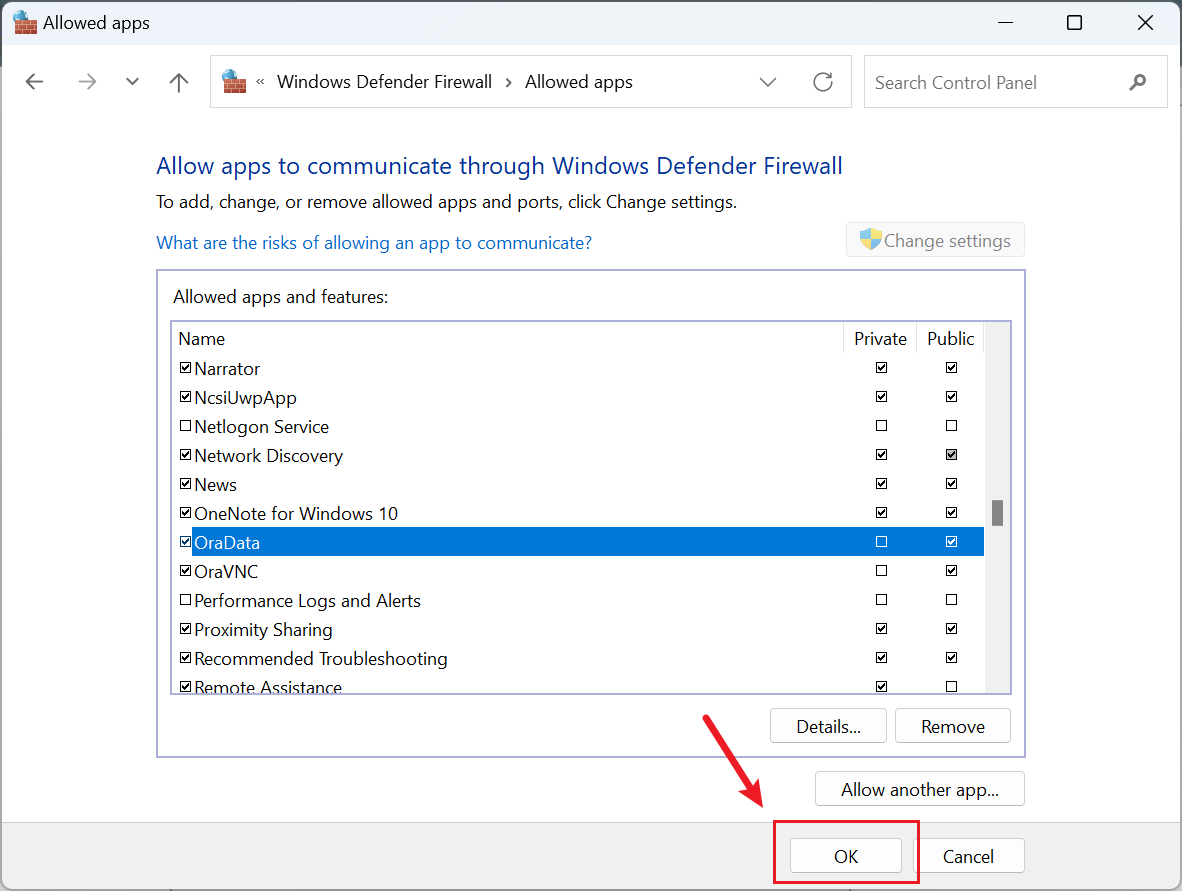
Task: Select Windows Defender Firewall breadcrumb
Action: coord(384,81)
